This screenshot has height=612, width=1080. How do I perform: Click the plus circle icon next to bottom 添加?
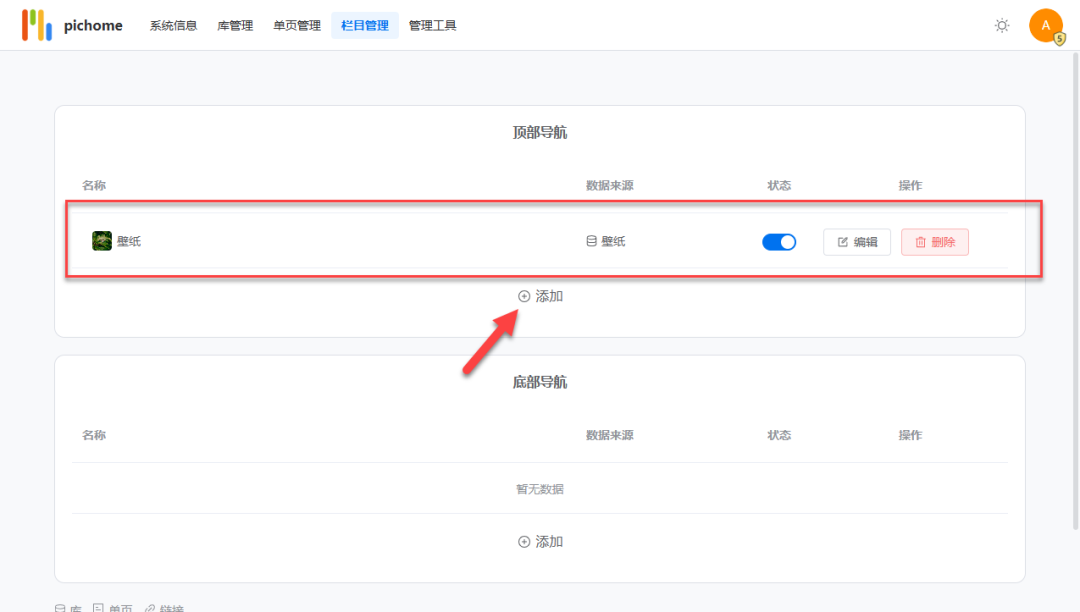[x=524, y=541]
